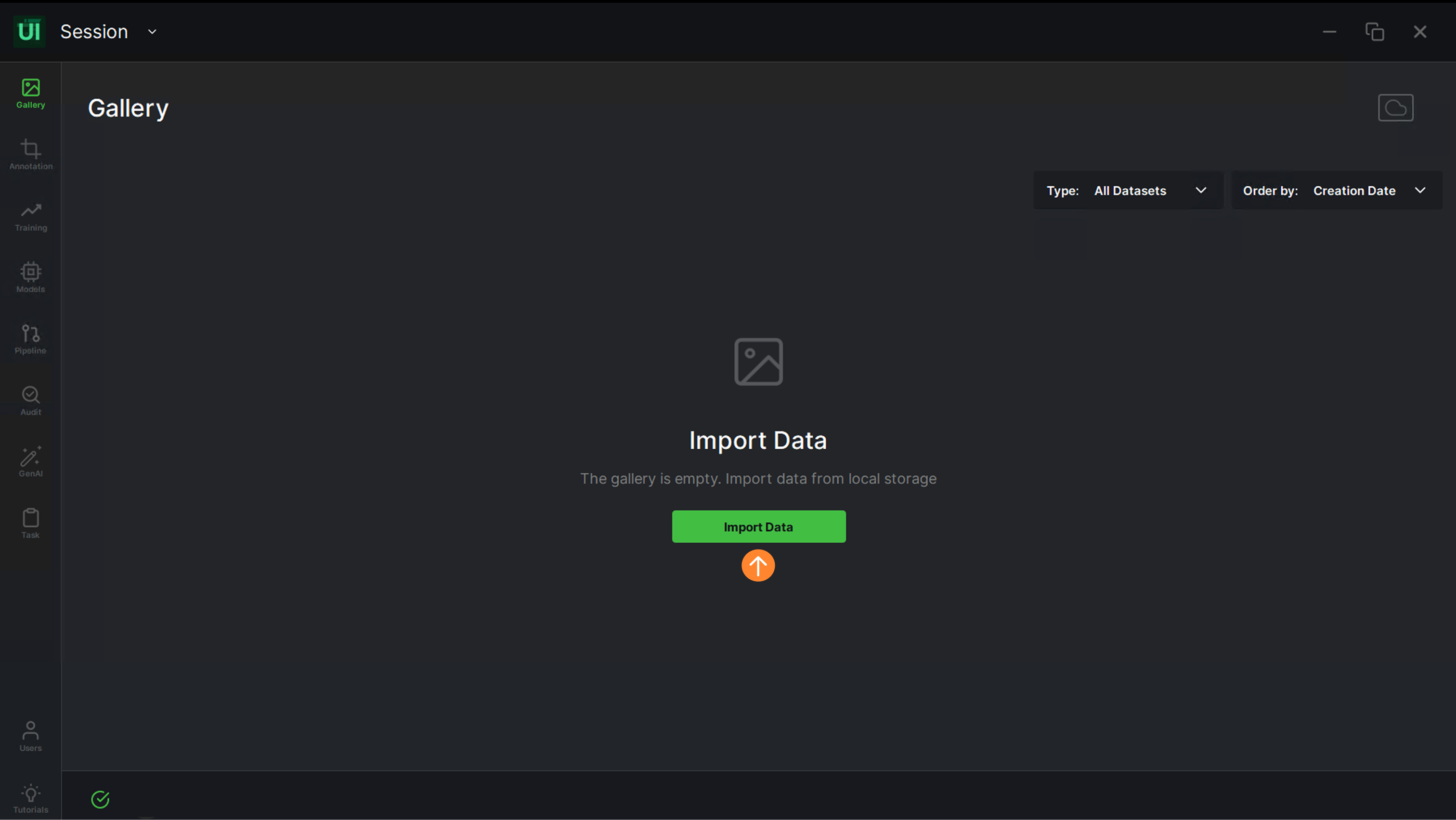Go to the Training section
The height and width of the screenshot is (820, 1456).
30,217
